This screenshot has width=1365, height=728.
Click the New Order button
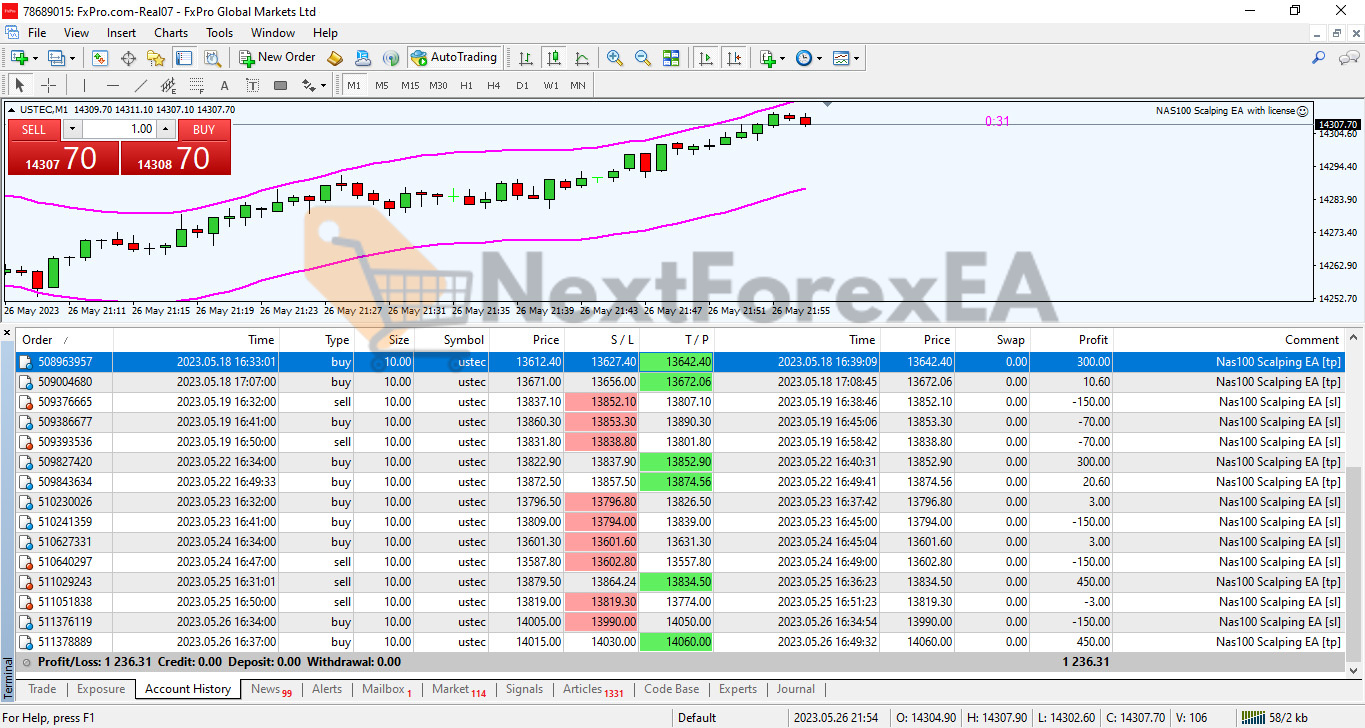(277, 58)
